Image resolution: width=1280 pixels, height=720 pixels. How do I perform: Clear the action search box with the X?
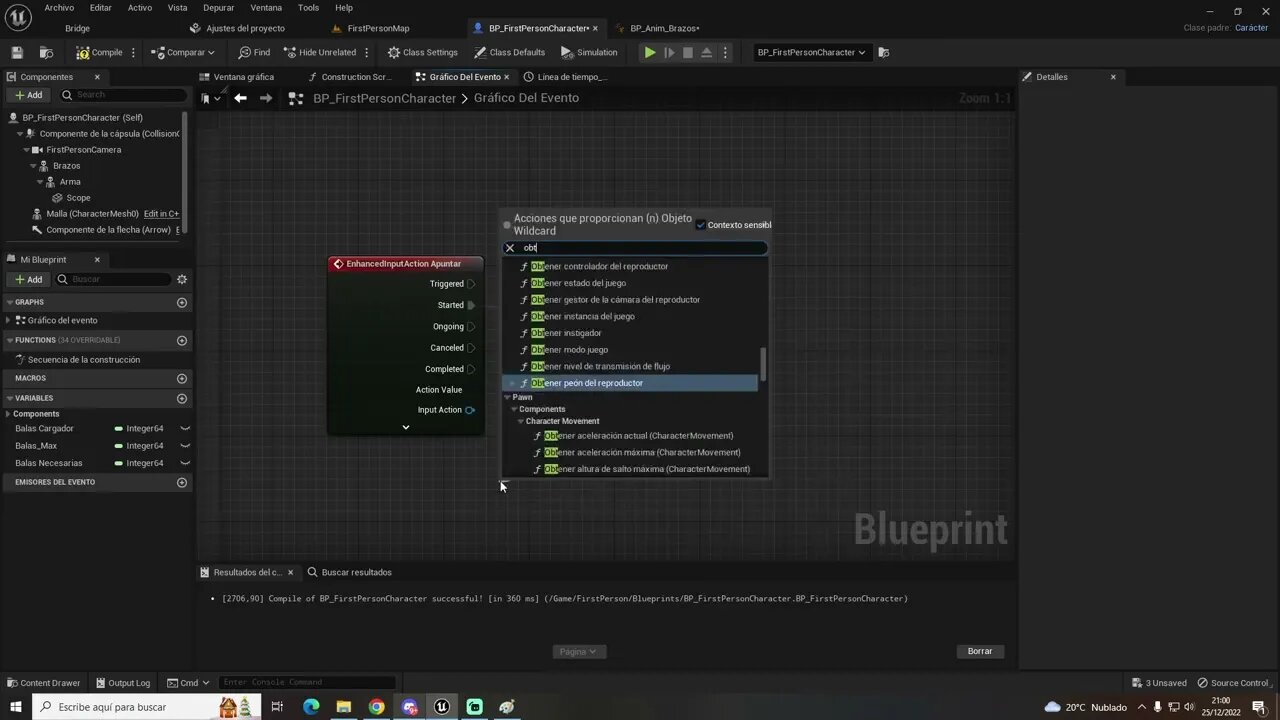[510, 248]
